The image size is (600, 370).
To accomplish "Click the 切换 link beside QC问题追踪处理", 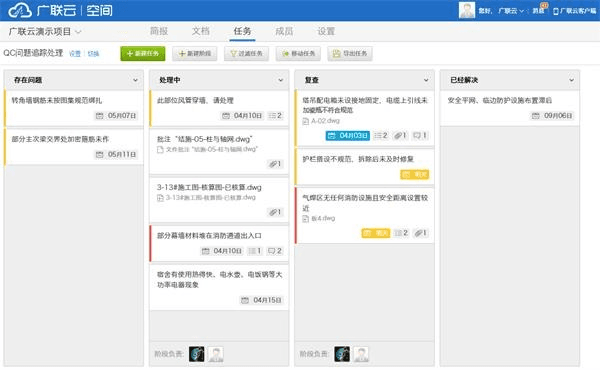I will click(x=93, y=54).
